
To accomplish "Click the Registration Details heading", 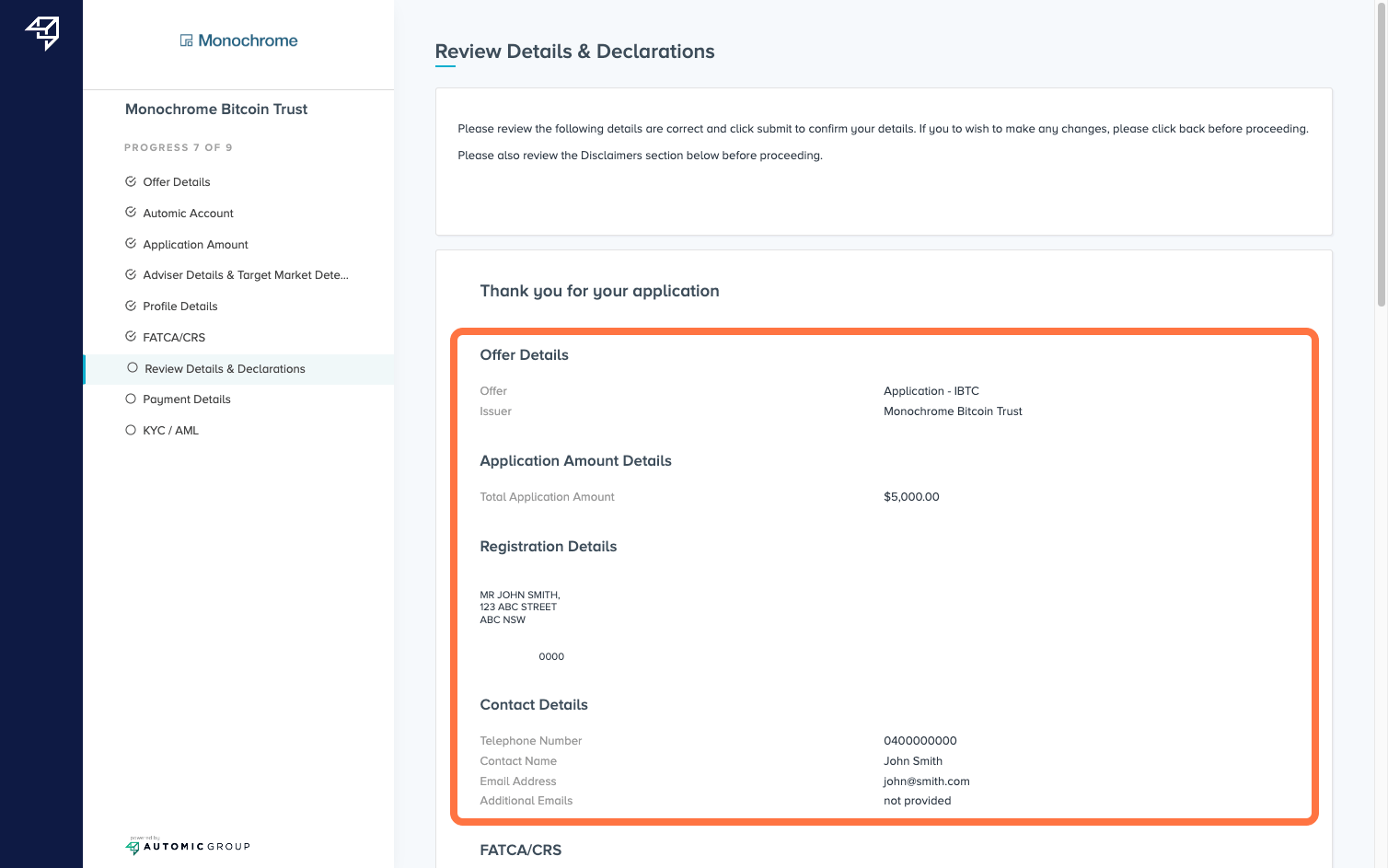I will pos(548,546).
